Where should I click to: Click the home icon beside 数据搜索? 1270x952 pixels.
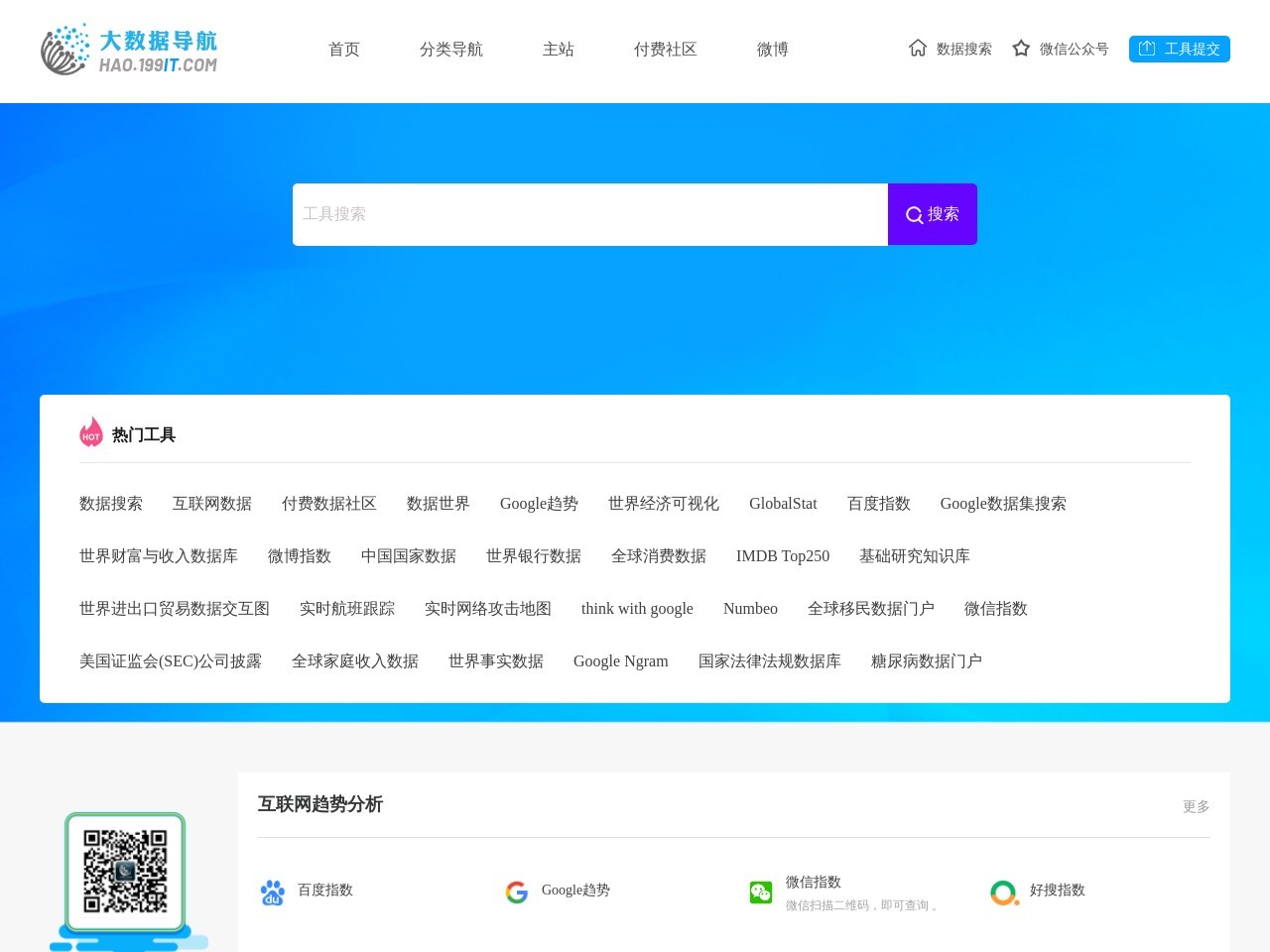point(917,48)
